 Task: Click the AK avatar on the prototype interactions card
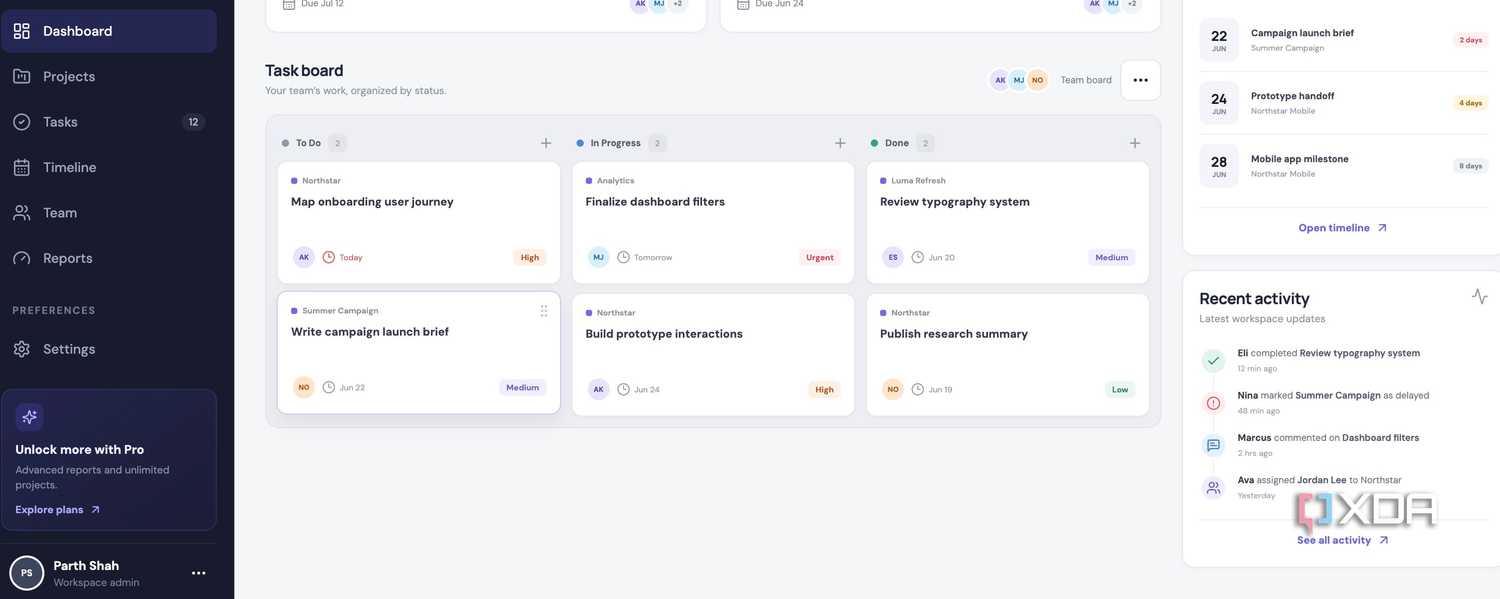[598, 389]
